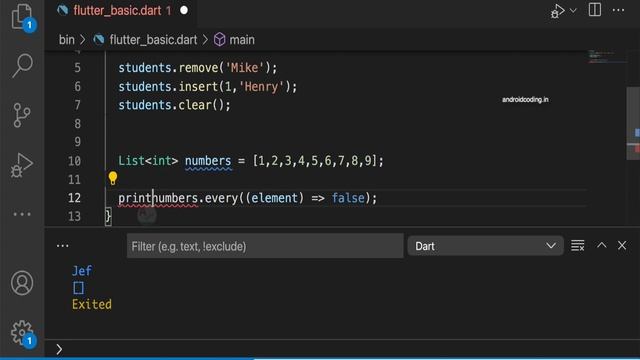
Task: Click 'every' method on line 12
Action: (x=221, y=198)
